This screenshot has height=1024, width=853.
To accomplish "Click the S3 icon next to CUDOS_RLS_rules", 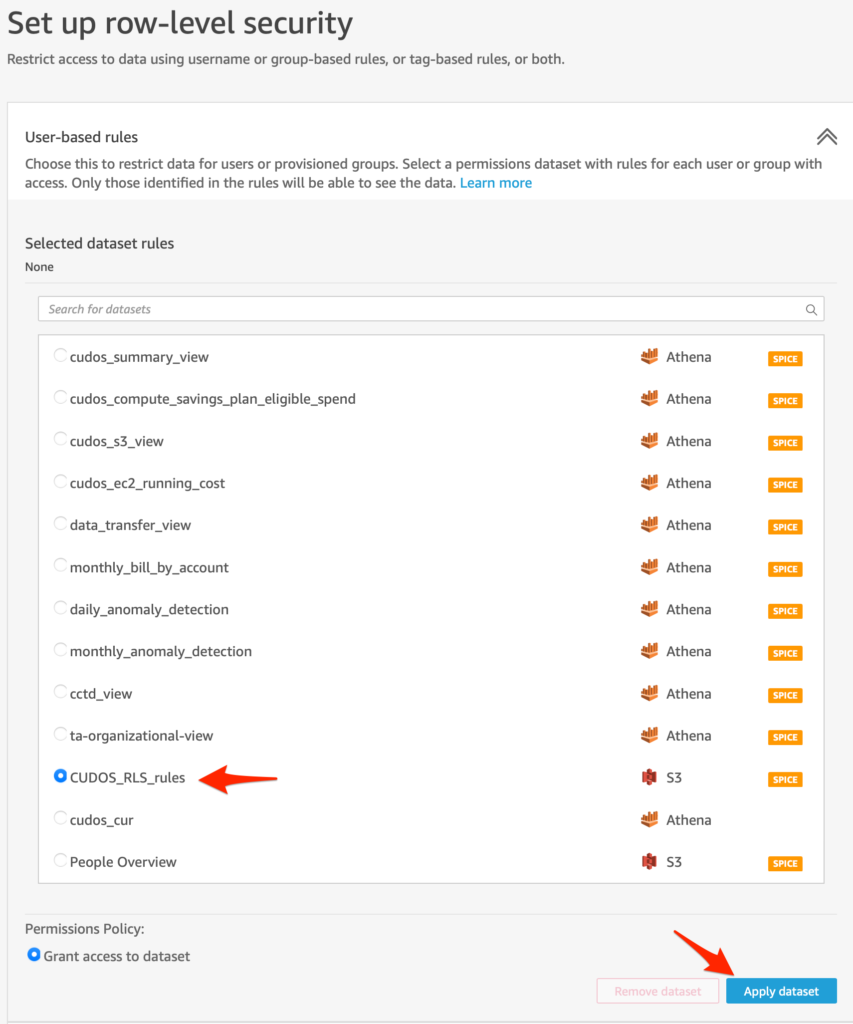I will point(650,777).
